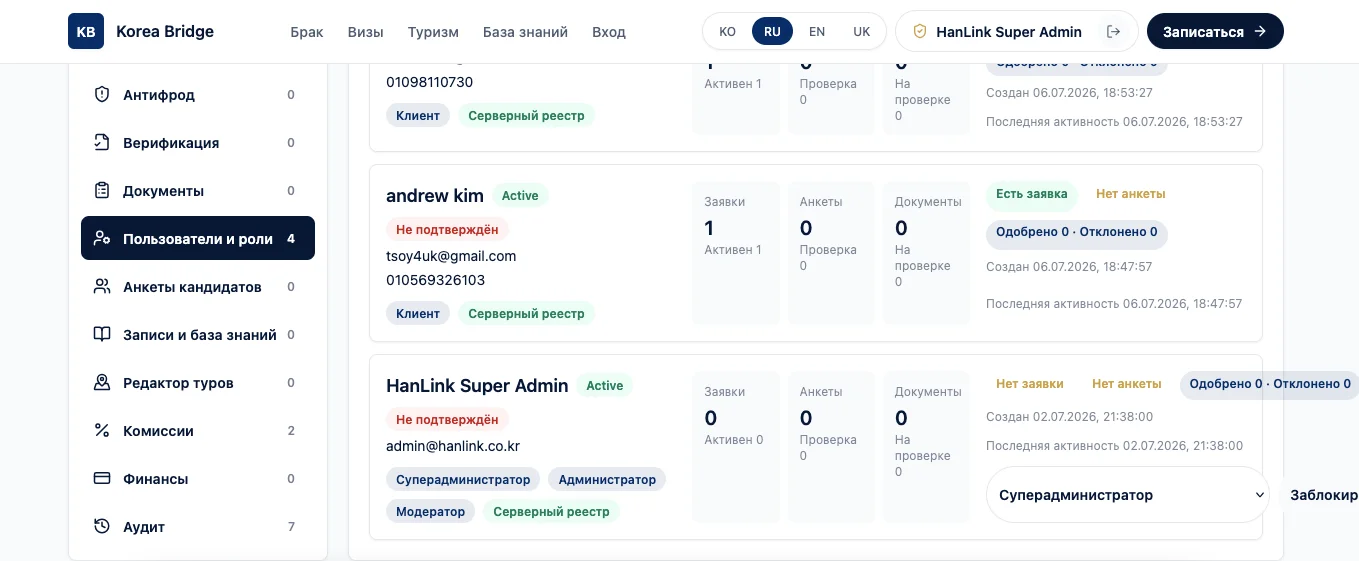Click the Пользователи и роли user icon
The width and height of the screenshot is (1359, 561).
(x=101, y=239)
